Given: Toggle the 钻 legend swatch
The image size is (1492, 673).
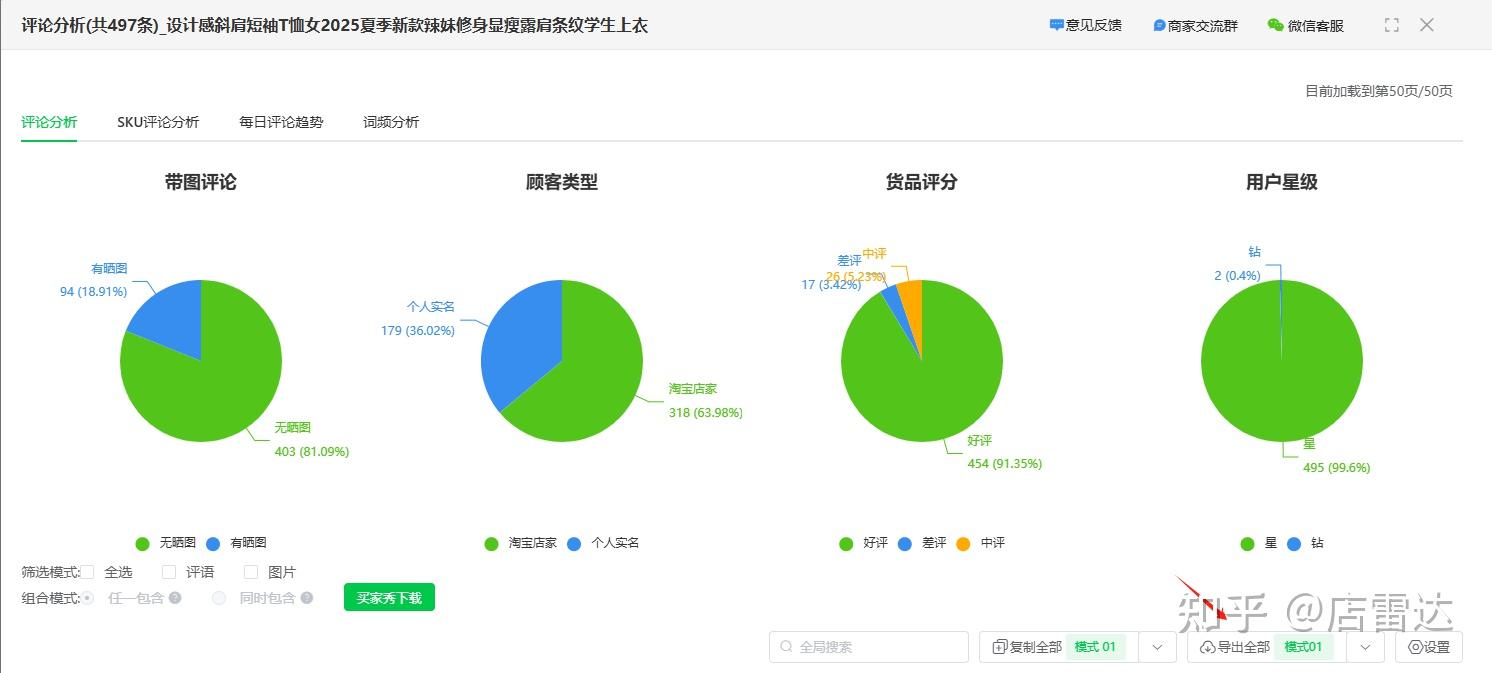Looking at the screenshot, I should 1294,543.
